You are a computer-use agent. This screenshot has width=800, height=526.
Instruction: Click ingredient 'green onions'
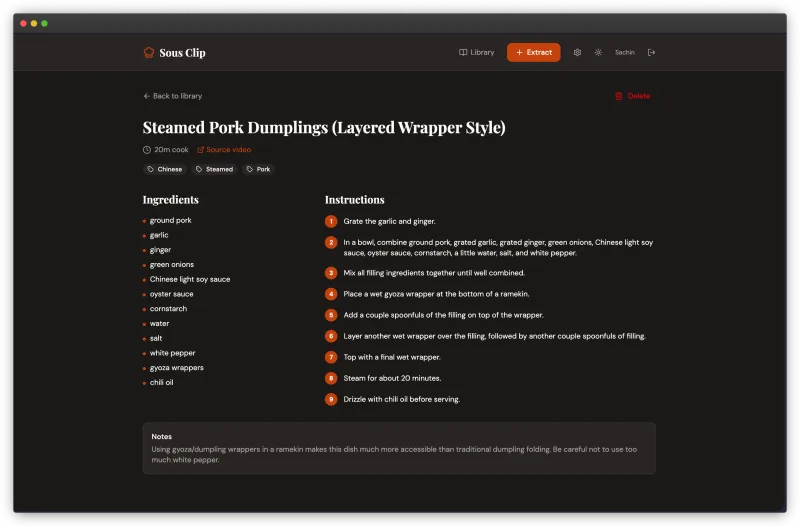pos(171,265)
